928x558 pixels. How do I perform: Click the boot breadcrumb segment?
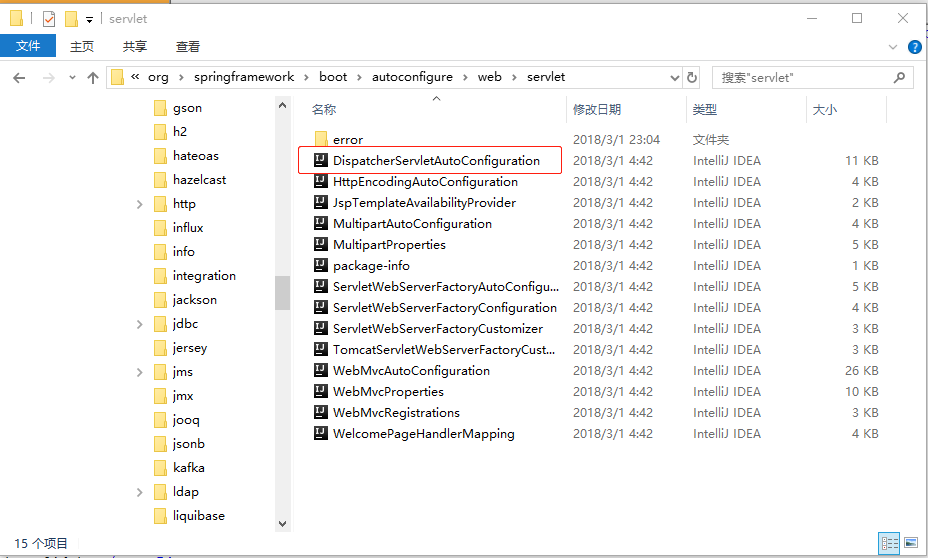[x=333, y=77]
